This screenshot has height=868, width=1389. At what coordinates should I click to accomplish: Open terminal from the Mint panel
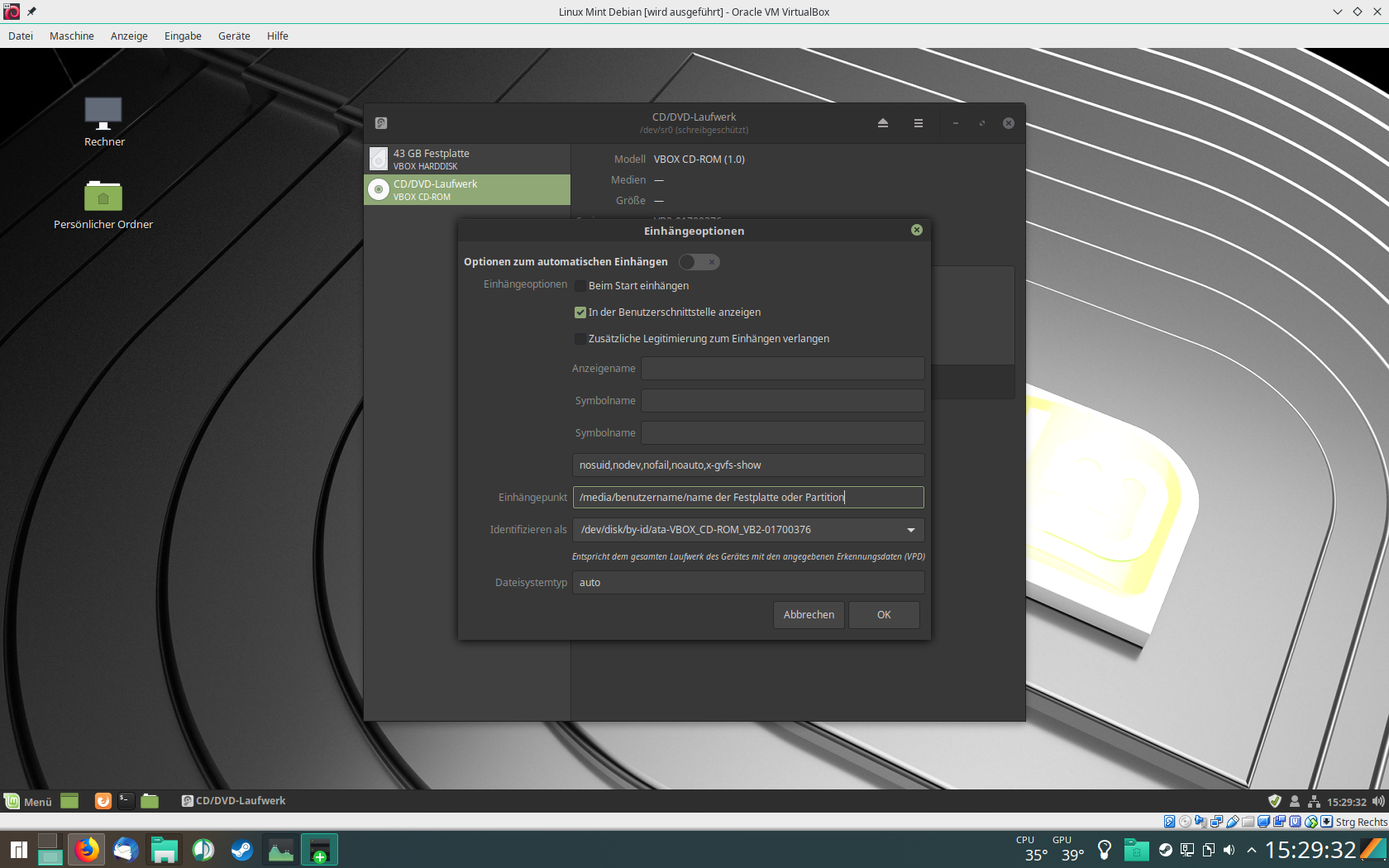point(126,801)
